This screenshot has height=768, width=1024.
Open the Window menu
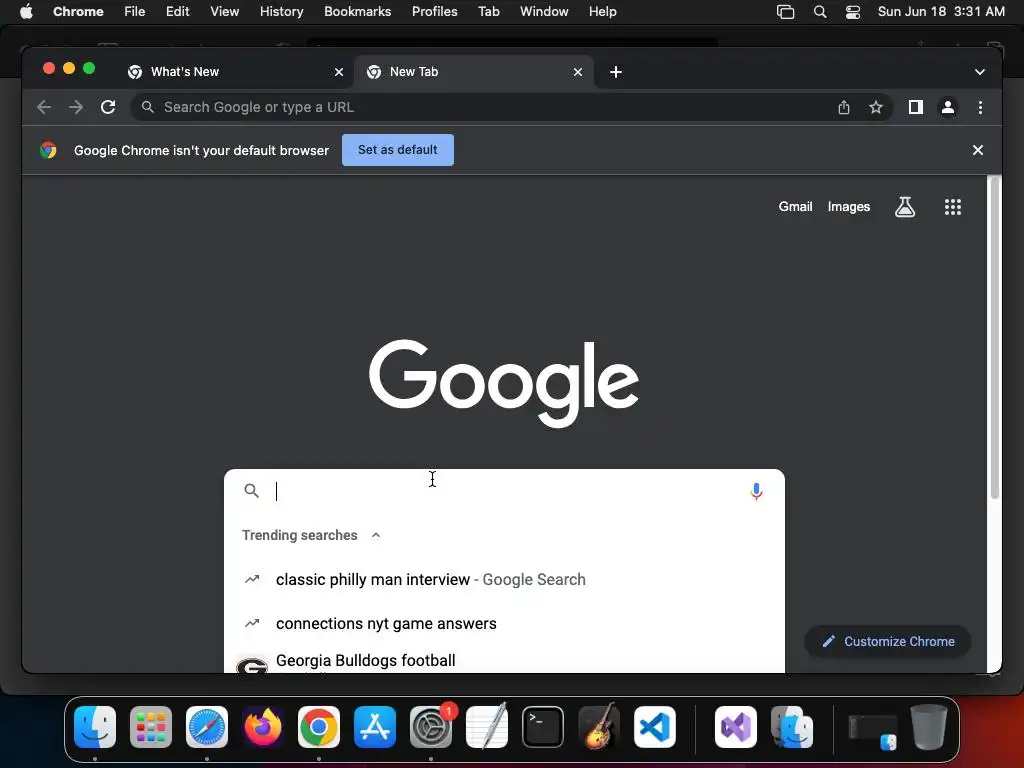tap(544, 12)
